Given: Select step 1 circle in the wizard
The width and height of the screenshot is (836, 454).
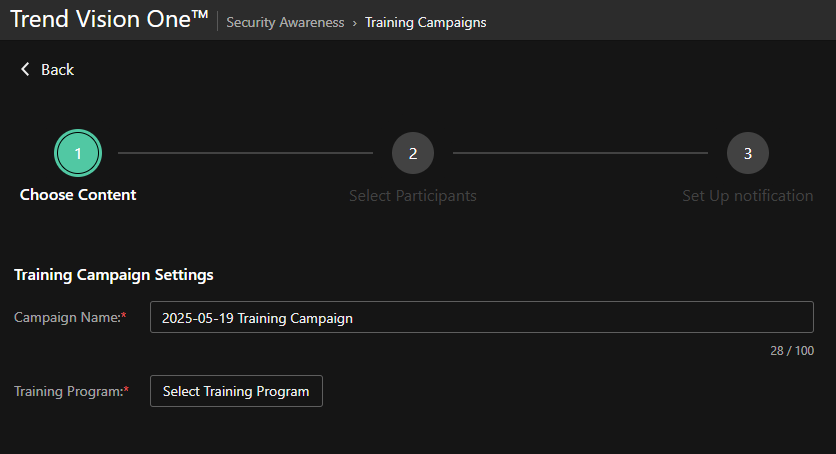Looking at the screenshot, I should pos(78,153).
